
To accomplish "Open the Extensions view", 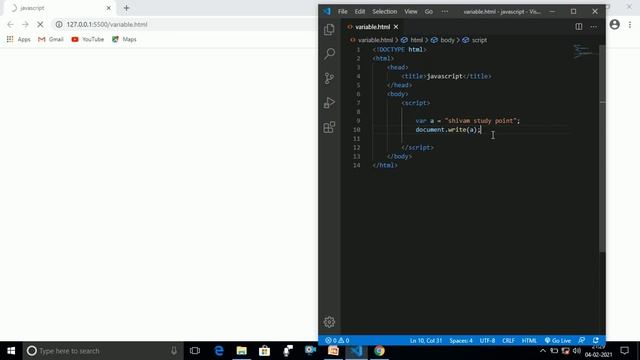I will pos(329,127).
